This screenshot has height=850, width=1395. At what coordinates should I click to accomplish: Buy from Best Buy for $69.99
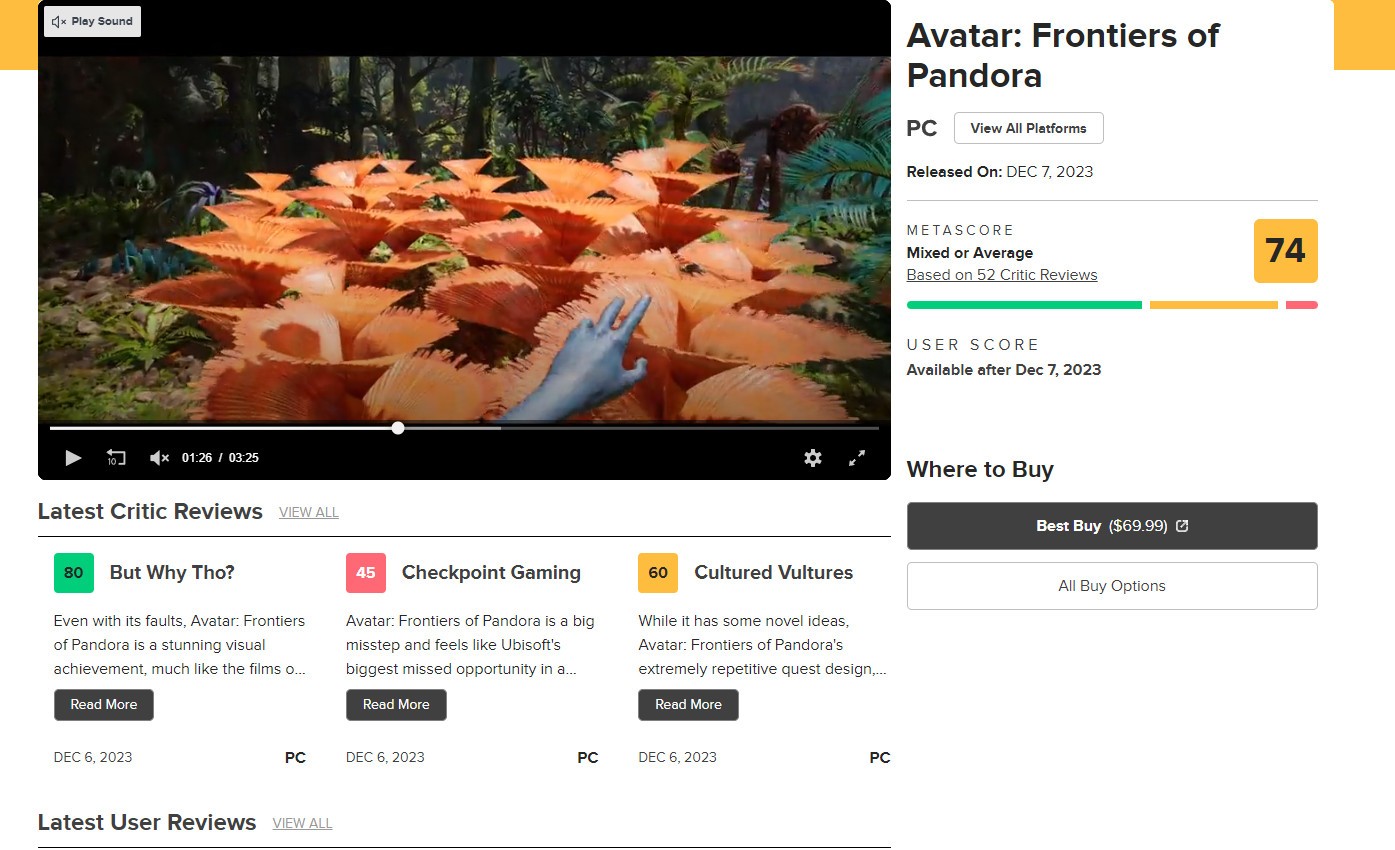pyautogui.click(x=1111, y=526)
